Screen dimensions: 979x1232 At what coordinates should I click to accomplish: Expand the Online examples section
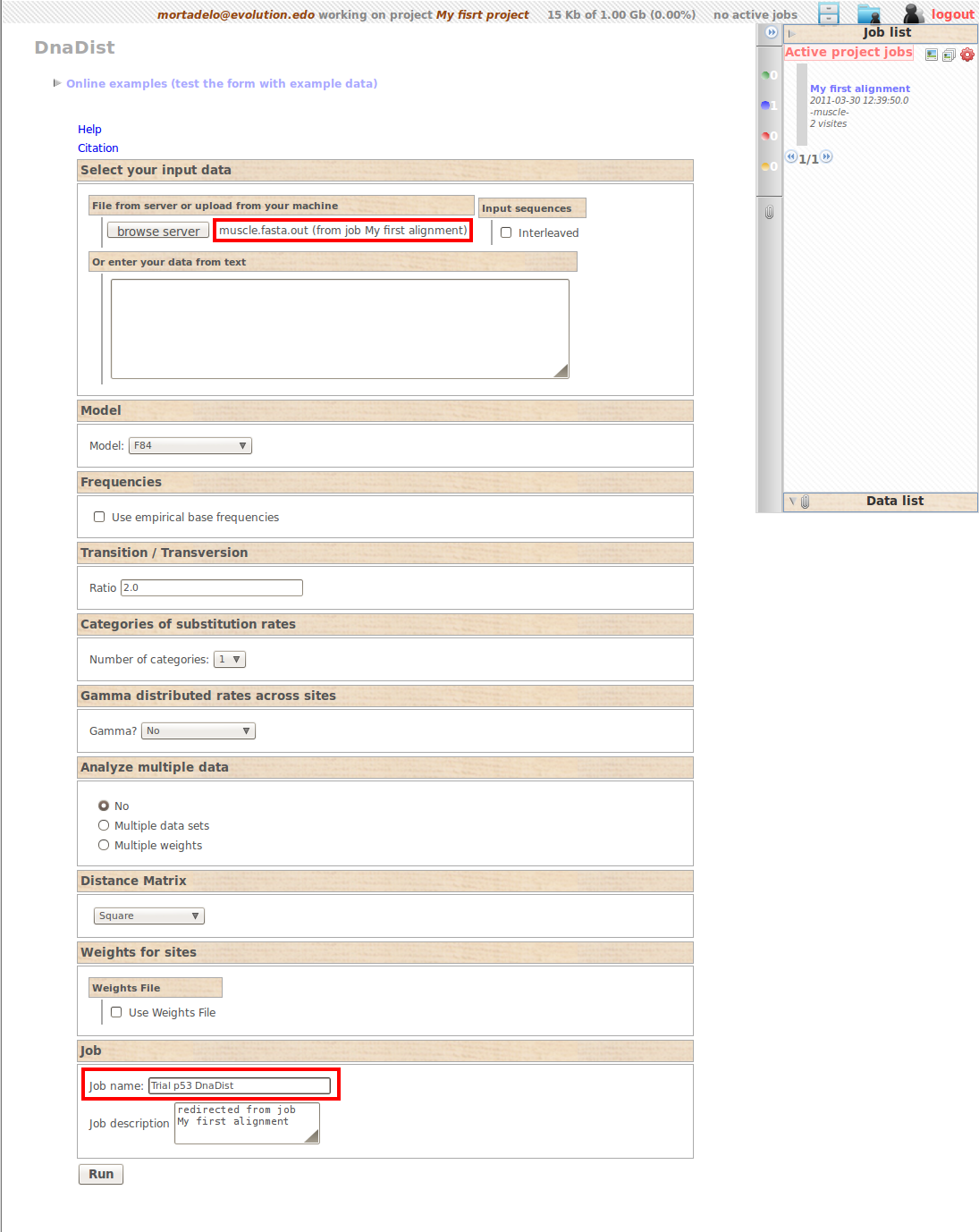(221, 83)
